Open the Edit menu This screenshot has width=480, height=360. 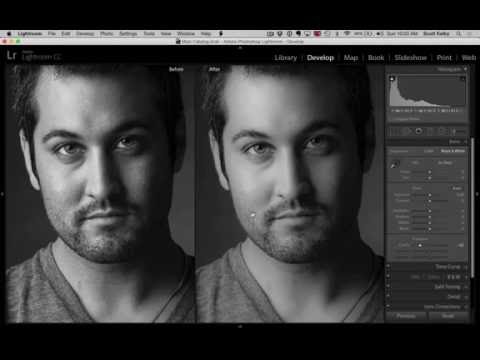(x=66, y=34)
